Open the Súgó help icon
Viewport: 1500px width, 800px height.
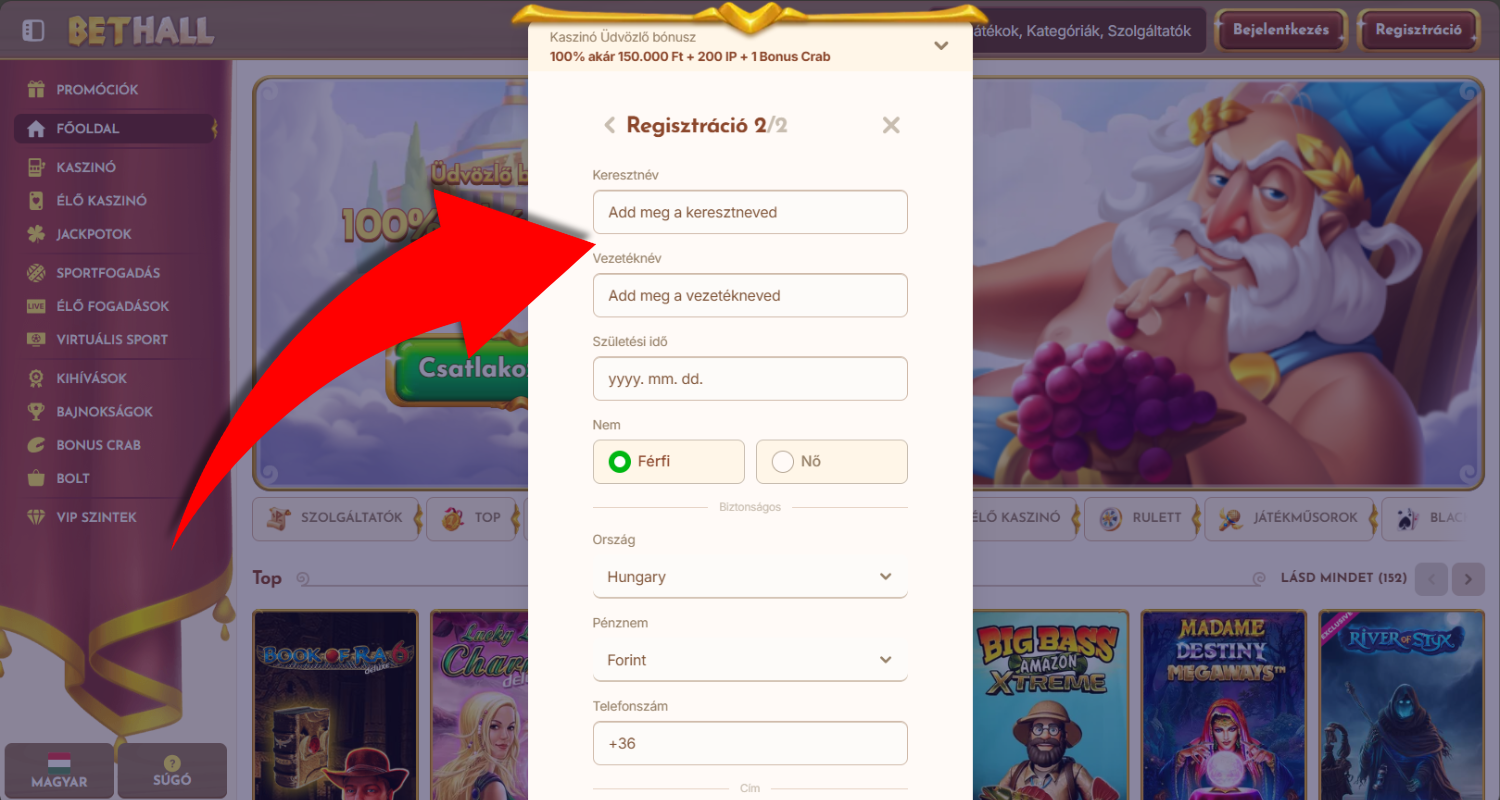172,763
